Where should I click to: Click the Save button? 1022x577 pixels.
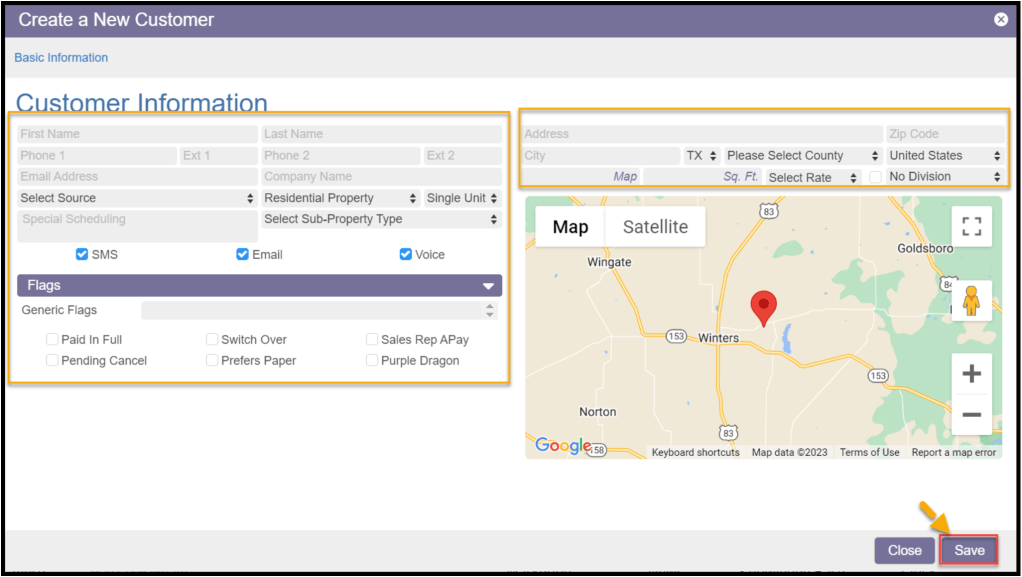[969, 550]
